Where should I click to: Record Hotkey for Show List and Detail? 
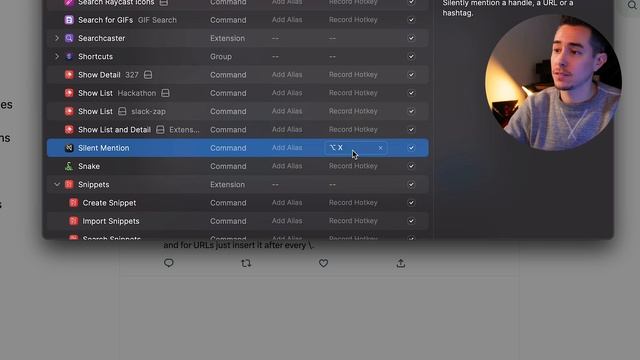point(353,129)
